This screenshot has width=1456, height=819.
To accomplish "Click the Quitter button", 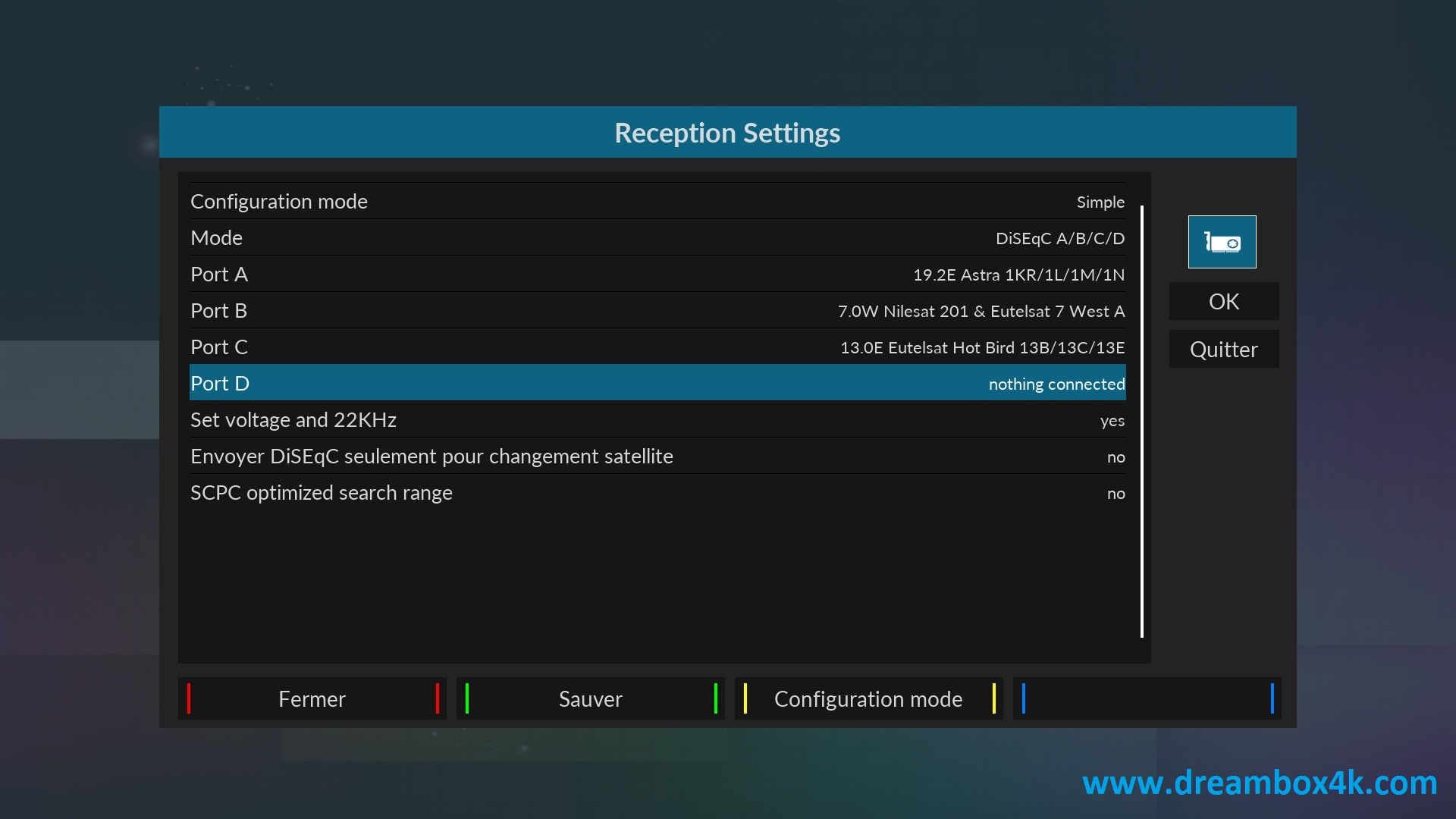I will (1224, 349).
